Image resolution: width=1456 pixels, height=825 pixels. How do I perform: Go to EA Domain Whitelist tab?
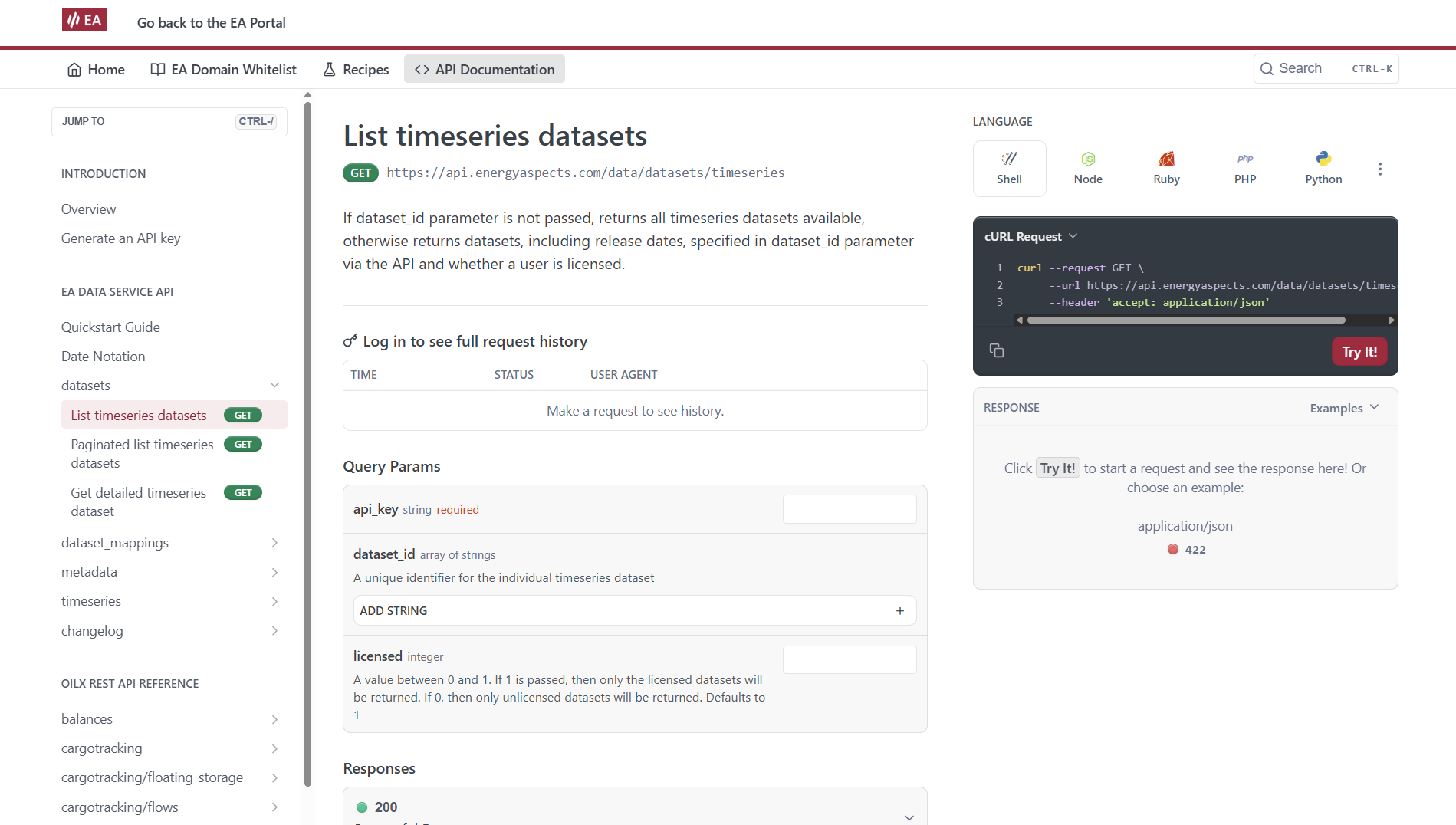coord(223,70)
